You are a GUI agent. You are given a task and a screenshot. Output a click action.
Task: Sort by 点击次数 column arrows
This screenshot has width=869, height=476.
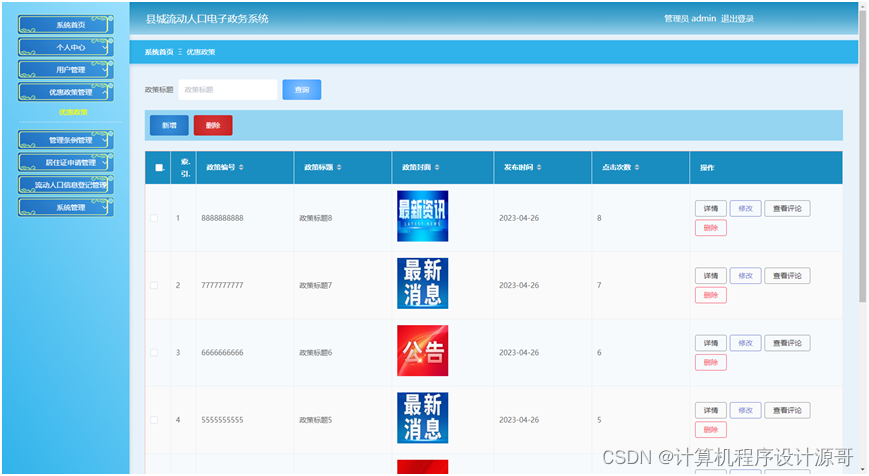point(637,167)
